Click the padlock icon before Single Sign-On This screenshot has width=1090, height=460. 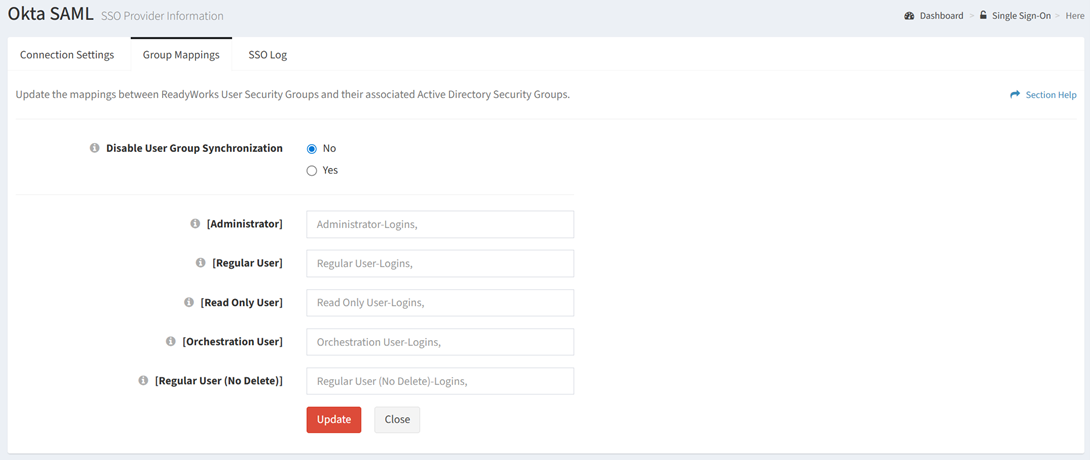(x=983, y=15)
